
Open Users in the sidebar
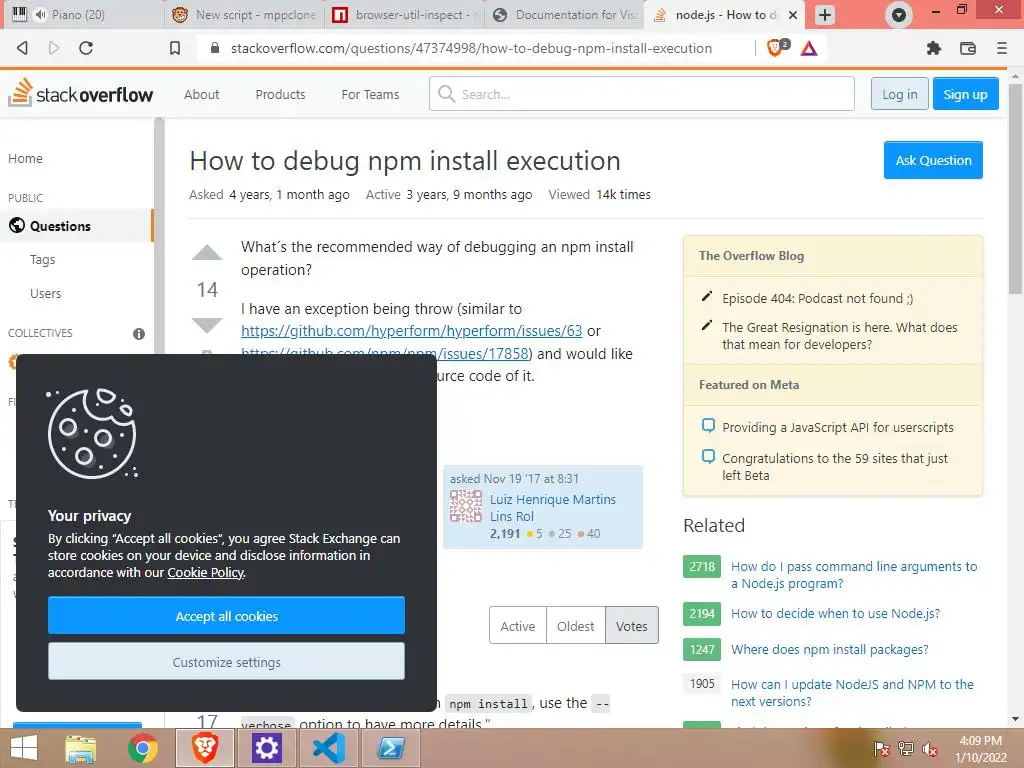point(46,293)
